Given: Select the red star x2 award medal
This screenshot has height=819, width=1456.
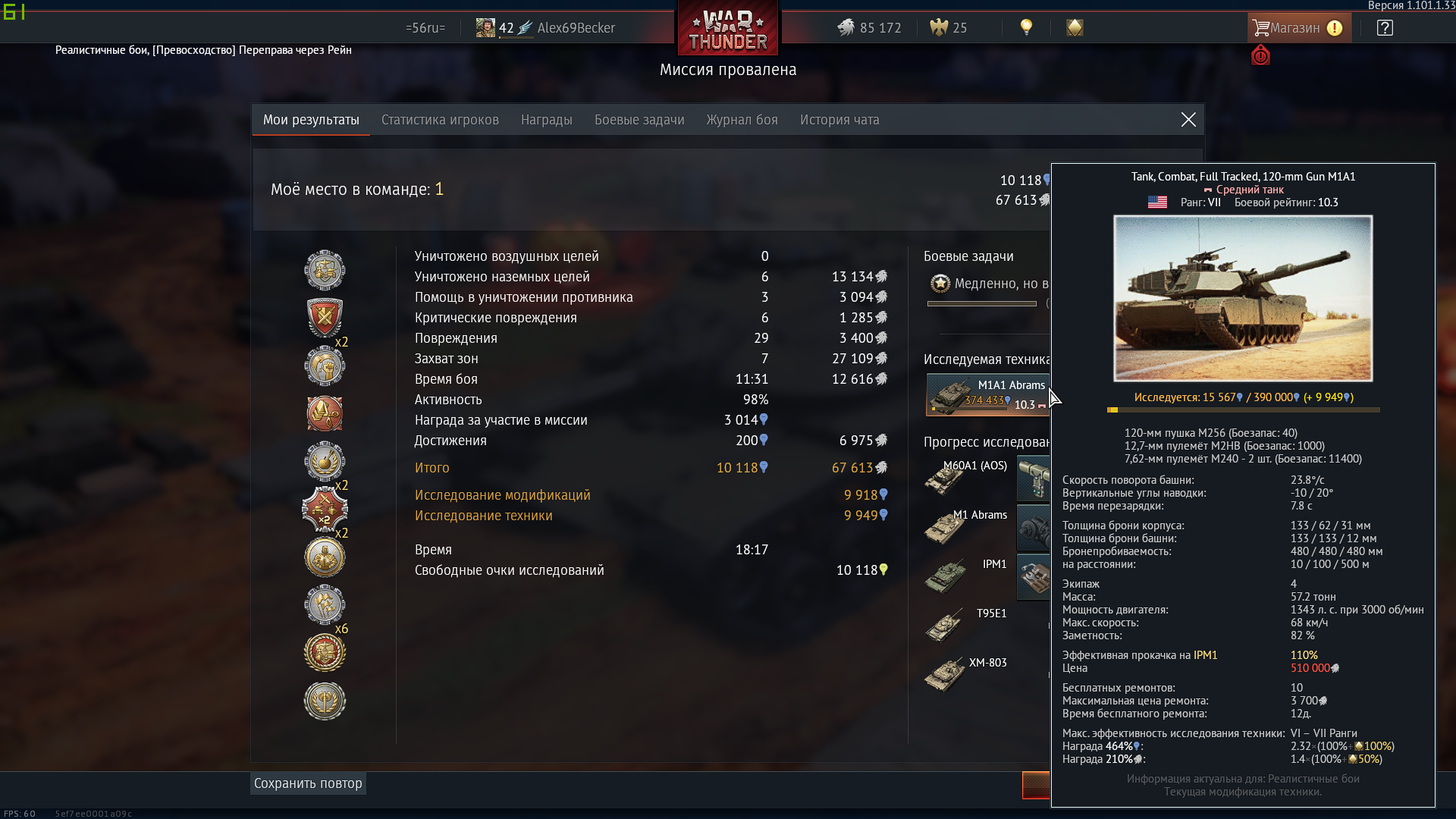Looking at the screenshot, I should coord(325,509).
